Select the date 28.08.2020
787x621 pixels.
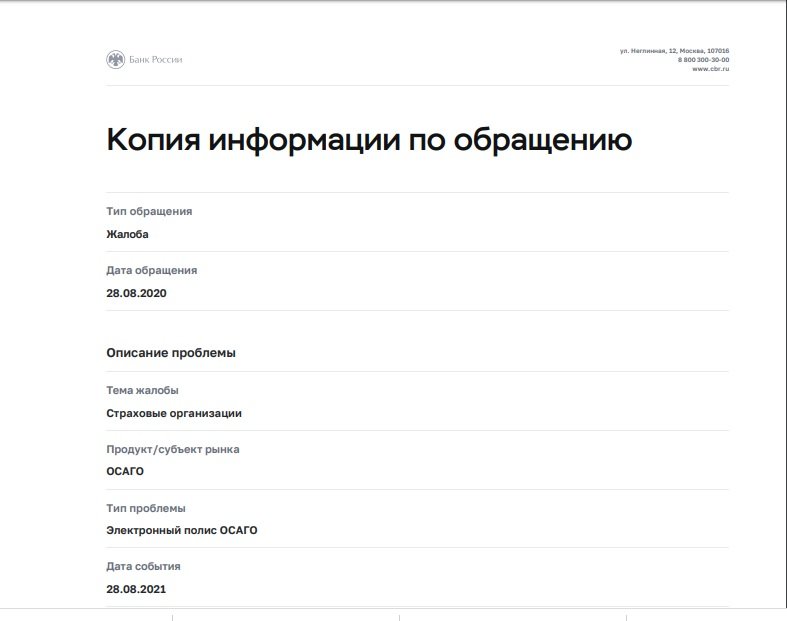point(136,293)
